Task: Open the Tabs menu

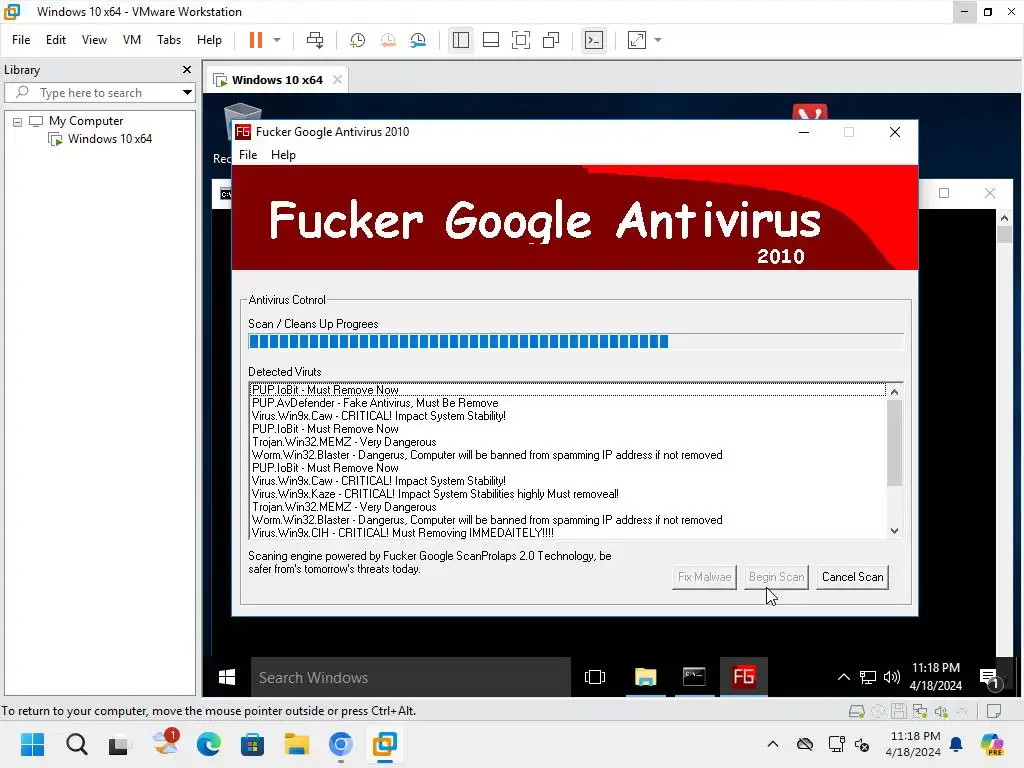Action: pos(168,40)
